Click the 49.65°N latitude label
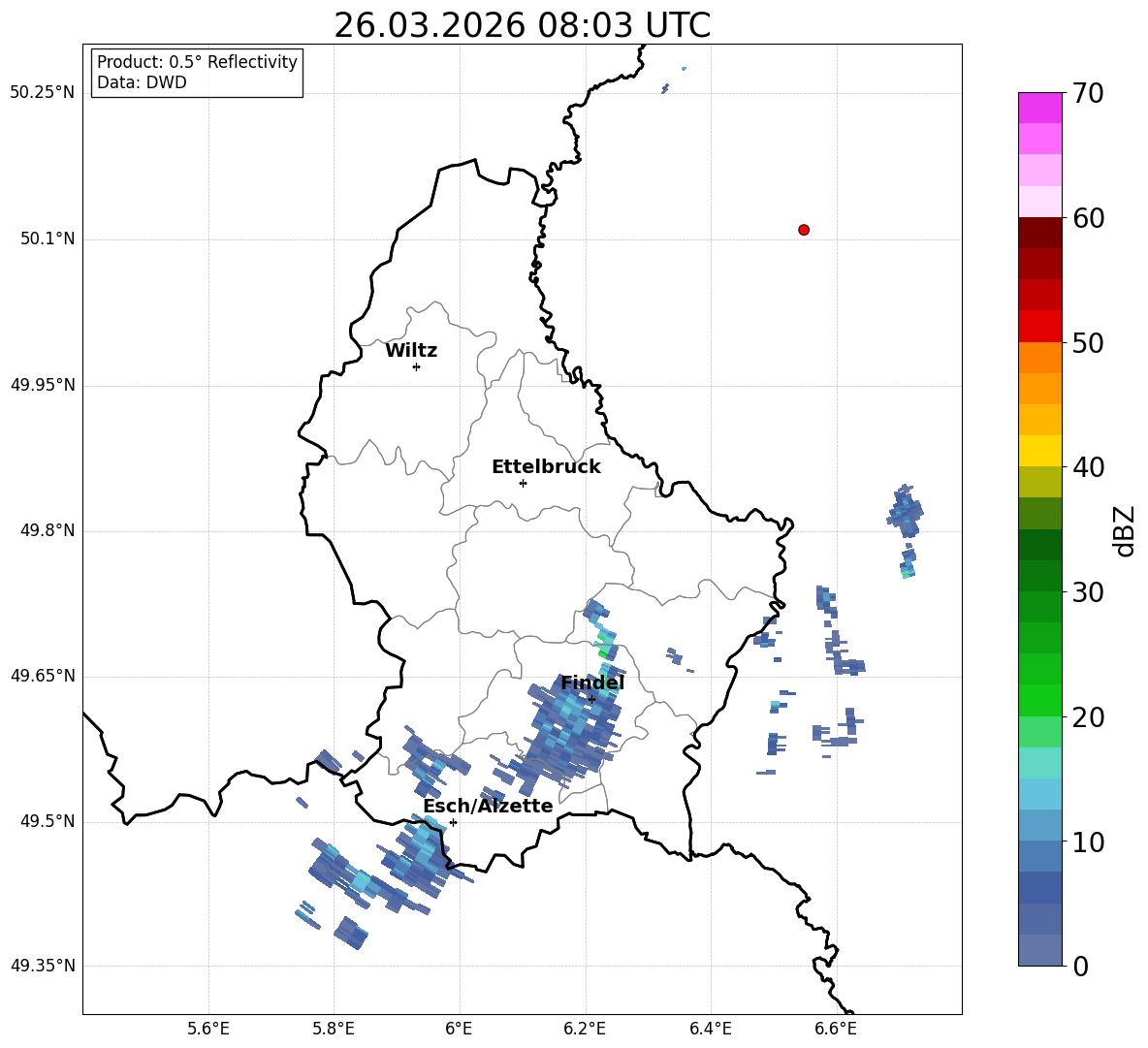This screenshot has width=1148, height=1048. (43, 676)
